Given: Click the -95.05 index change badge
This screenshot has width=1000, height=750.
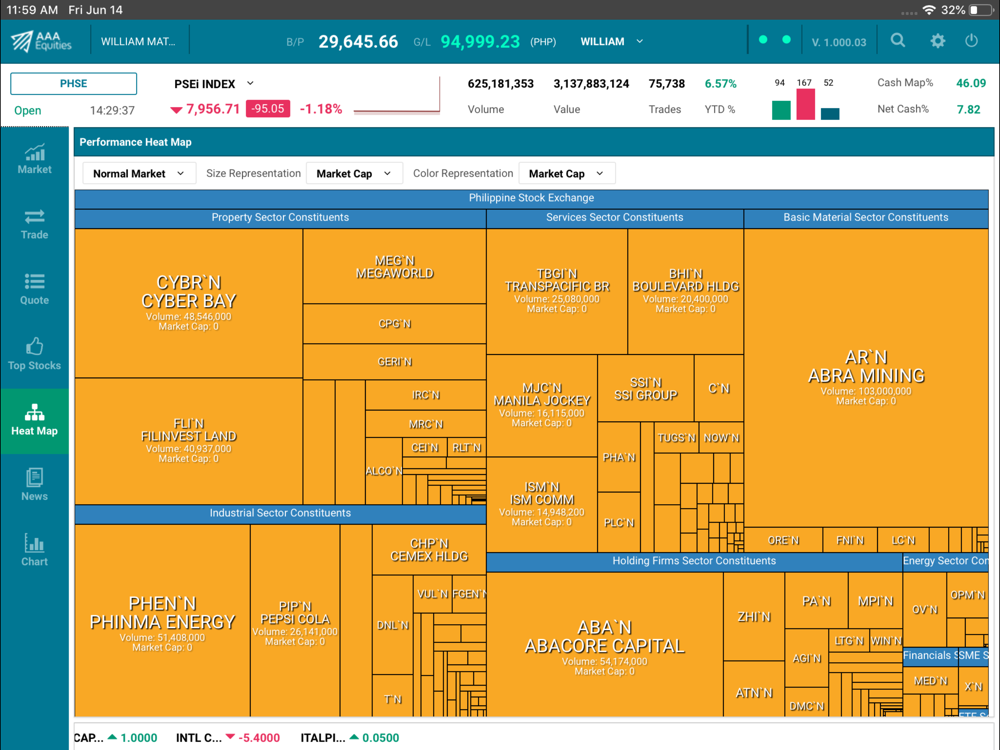Looking at the screenshot, I should click(x=268, y=109).
